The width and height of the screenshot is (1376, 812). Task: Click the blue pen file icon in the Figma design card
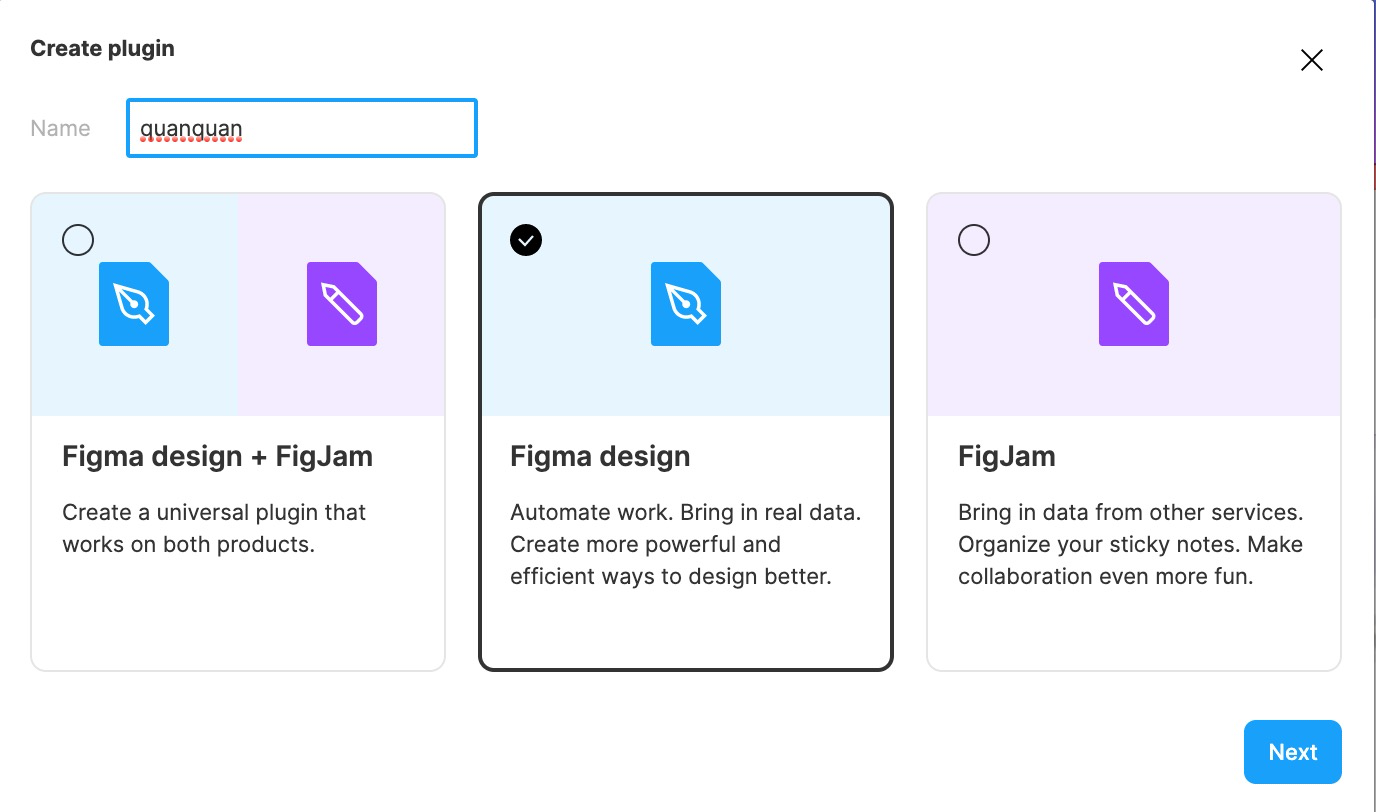coord(686,304)
